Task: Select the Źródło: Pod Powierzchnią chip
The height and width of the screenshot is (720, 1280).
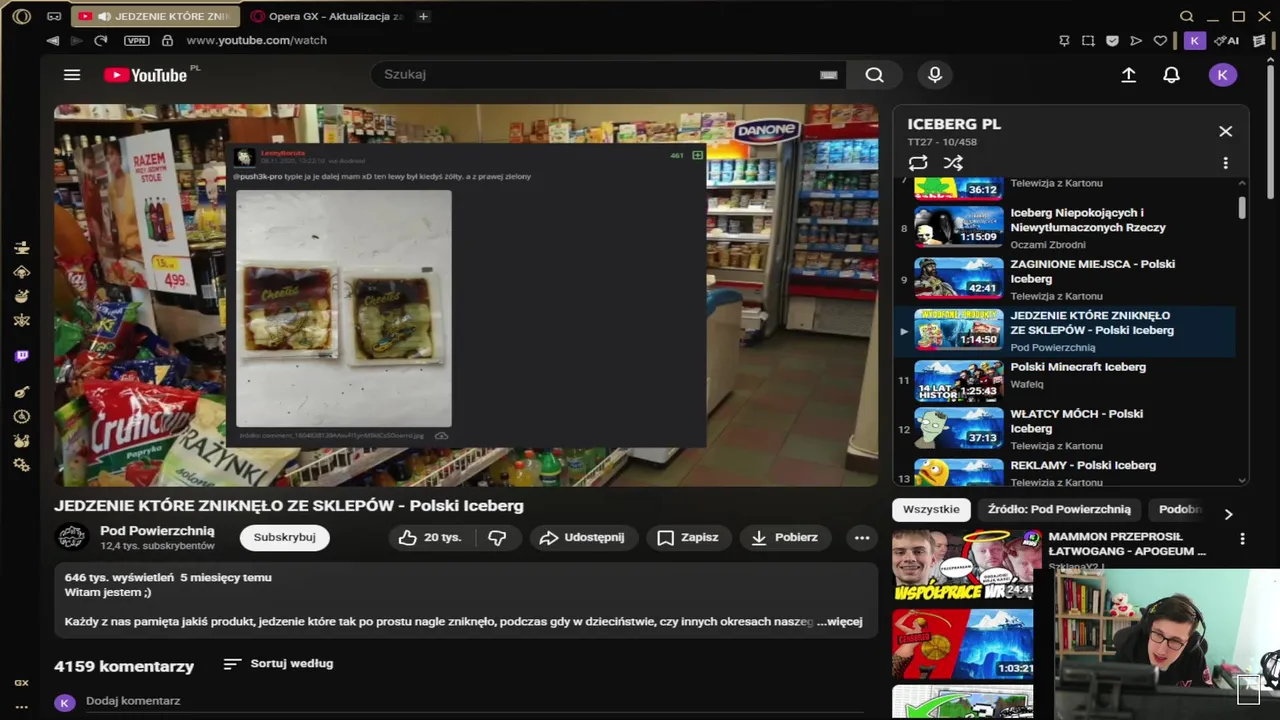Action: [1059, 509]
